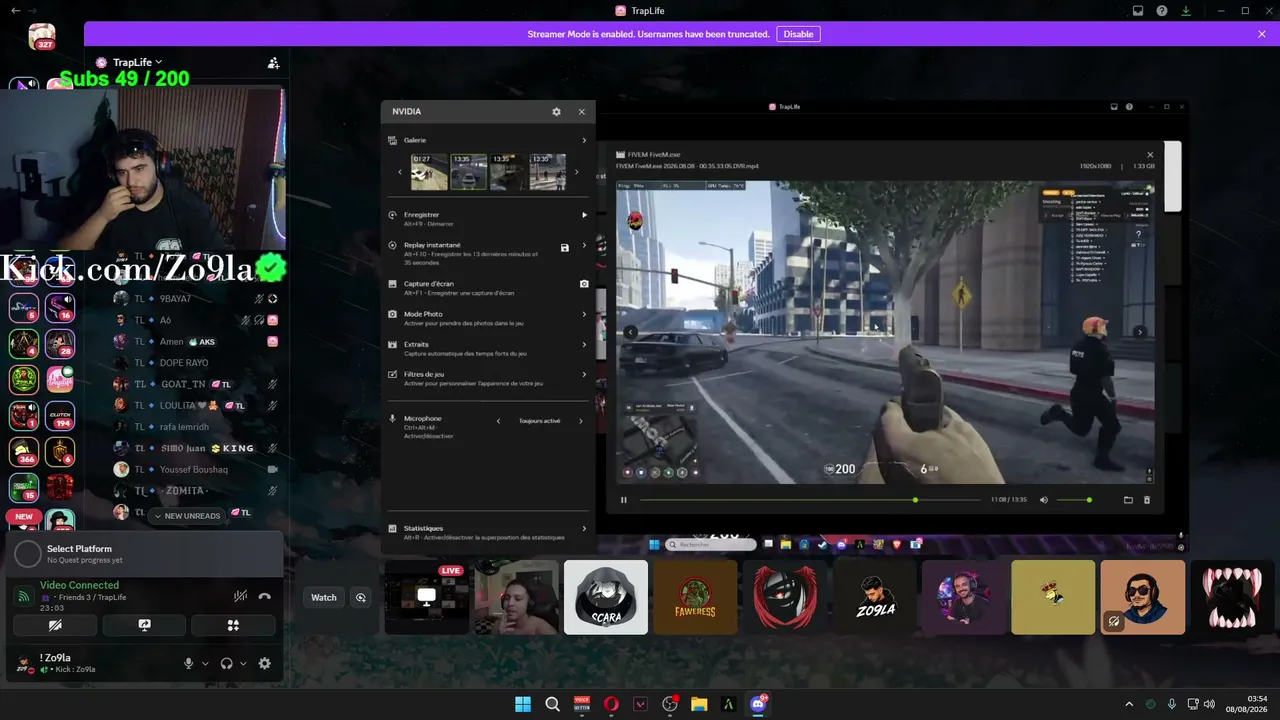The height and width of the screenshot is (720, 1280).
Task: Expand the Statistiques section
Action: (x=584, y=528)
